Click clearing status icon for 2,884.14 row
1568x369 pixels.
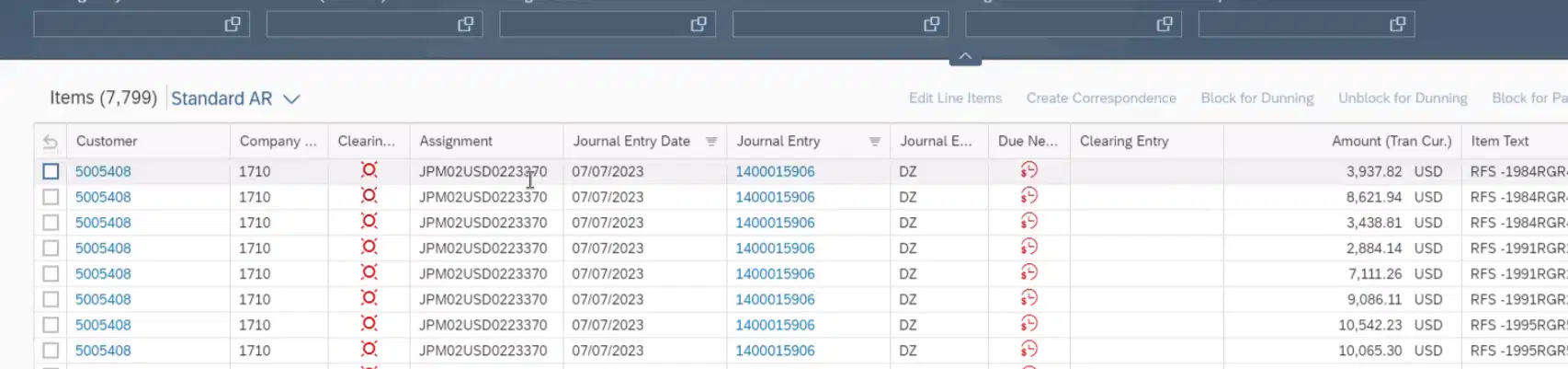(x=369, y=248)
